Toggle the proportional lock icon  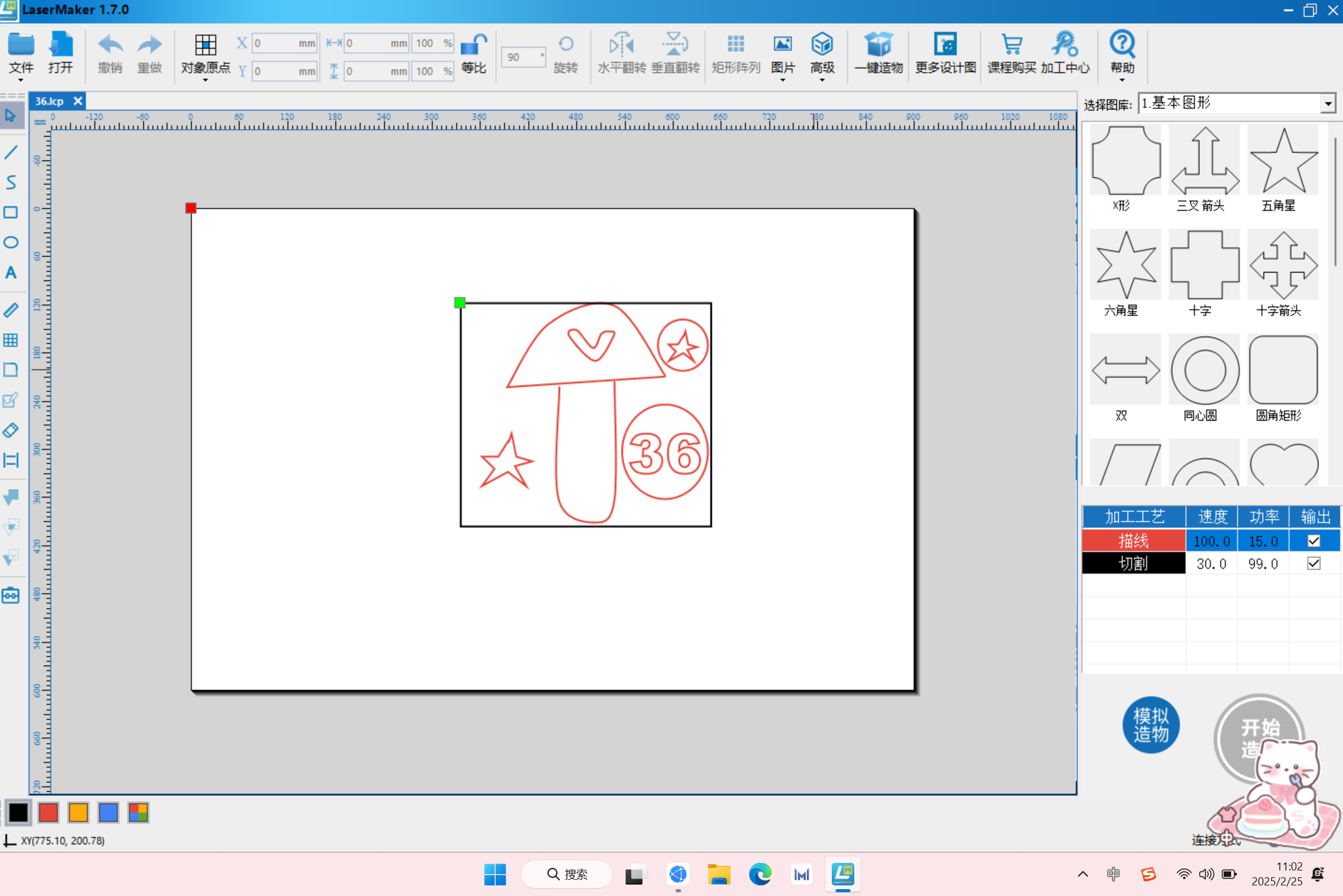coord(473,46)
